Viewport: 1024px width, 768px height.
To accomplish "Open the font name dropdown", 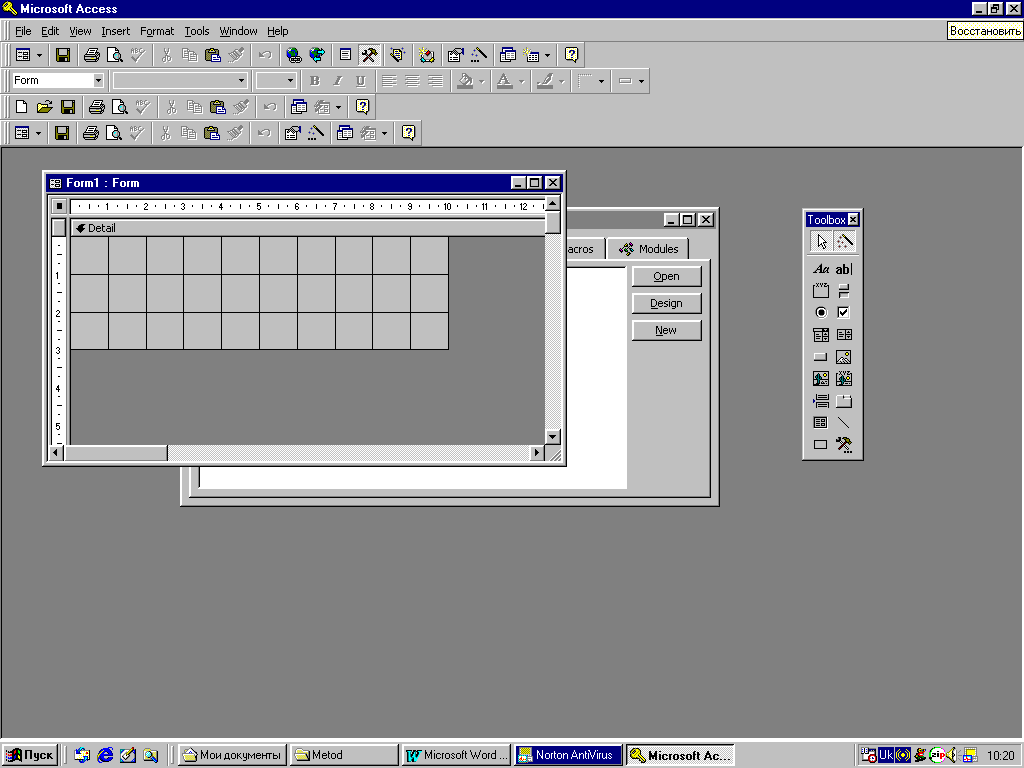I will point(241,80).
